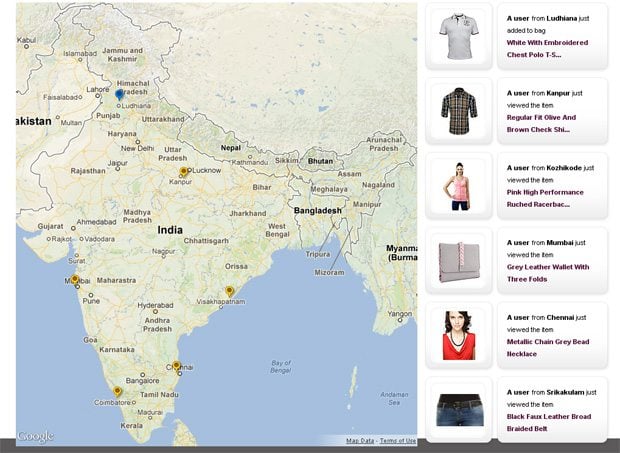This screenshot has width=620, height=453.
Task: Open the black braided belt thumbnail
Action: pos(459,410)
